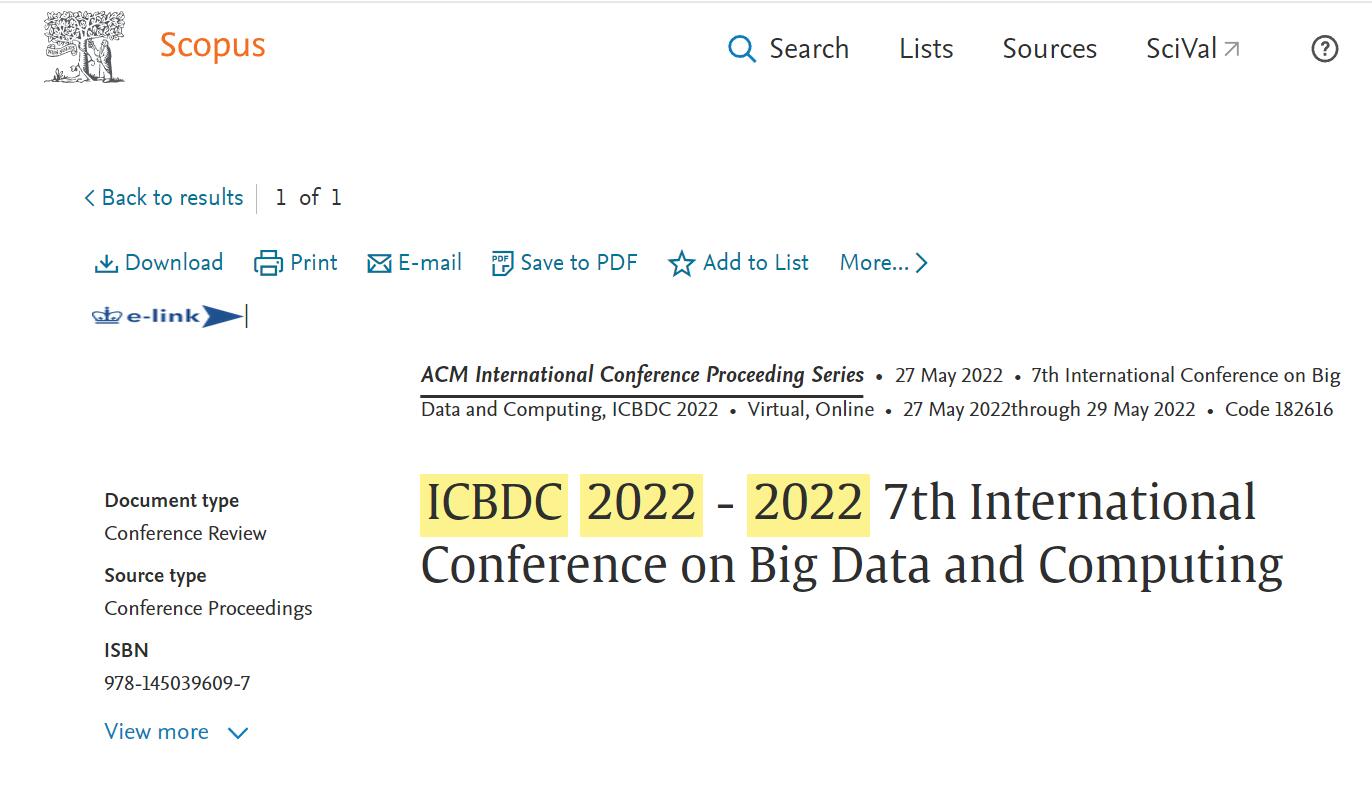This screenshot has width=1372, height=812.
Task: Click the SciVal external arrow icon
Action: [1232, 48]
